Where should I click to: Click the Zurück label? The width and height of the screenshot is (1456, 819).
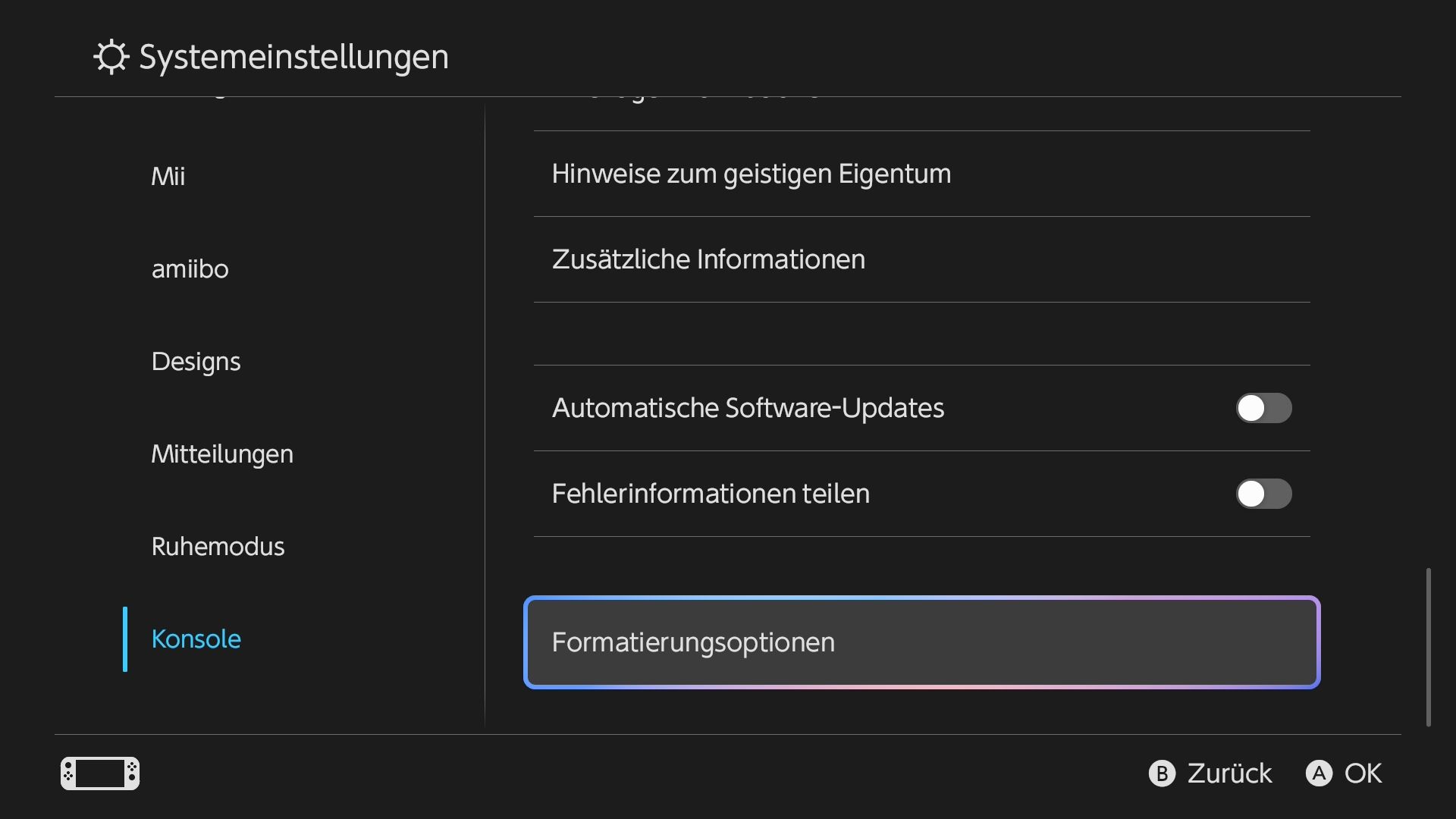click(1229, 773)
